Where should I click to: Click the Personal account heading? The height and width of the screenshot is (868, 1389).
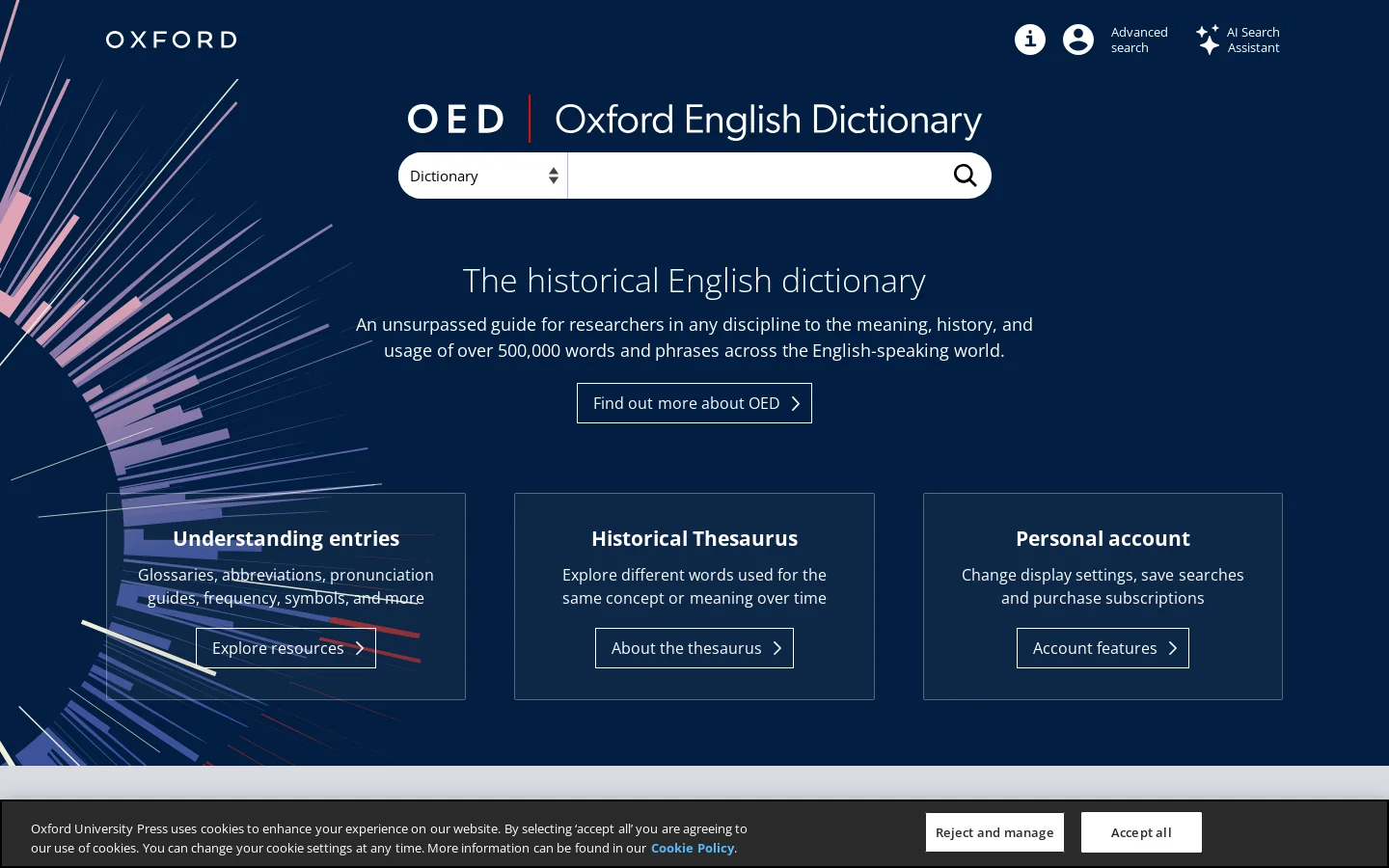coord(1103,538)
